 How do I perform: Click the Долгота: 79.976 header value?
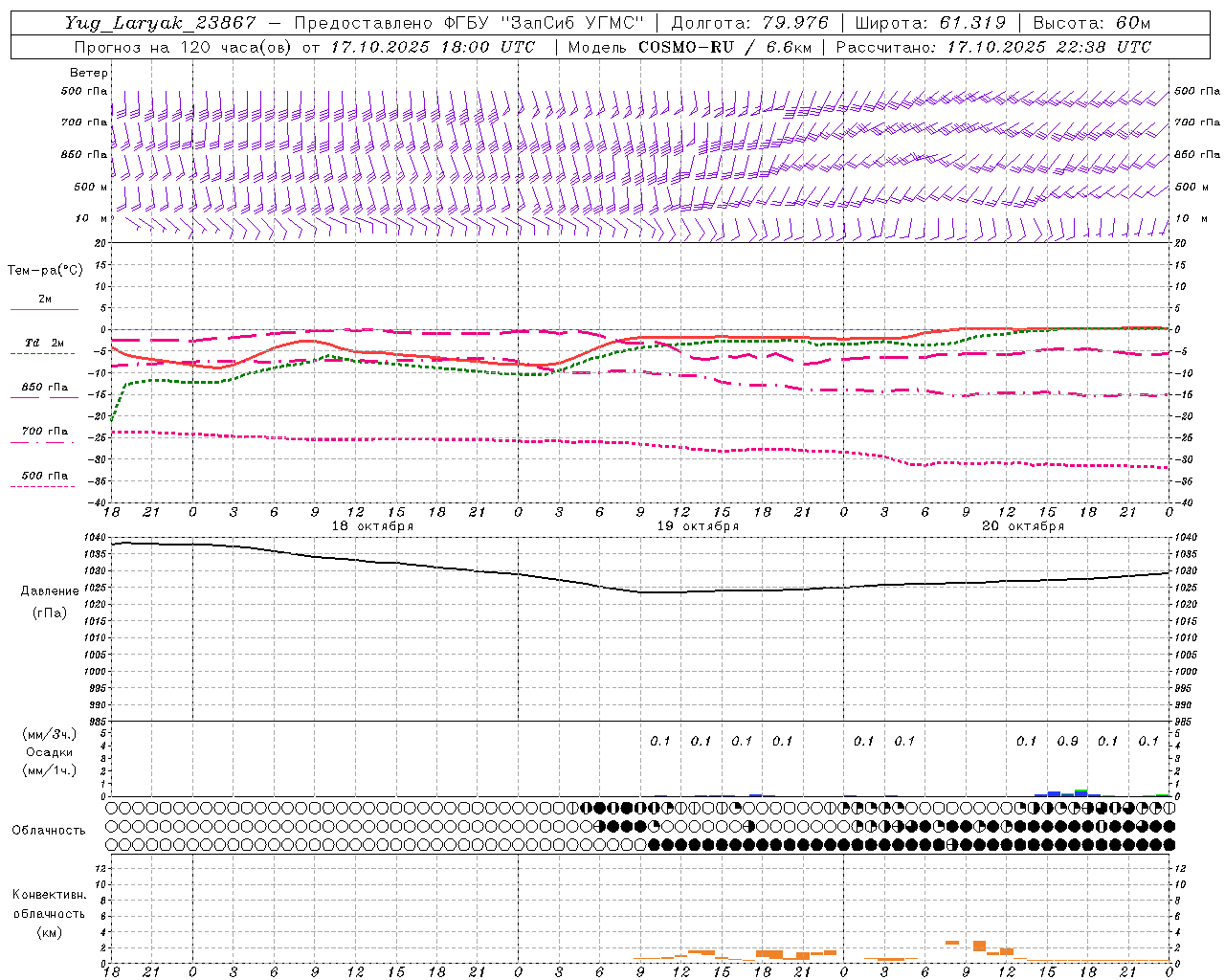[x=749, y=23]
